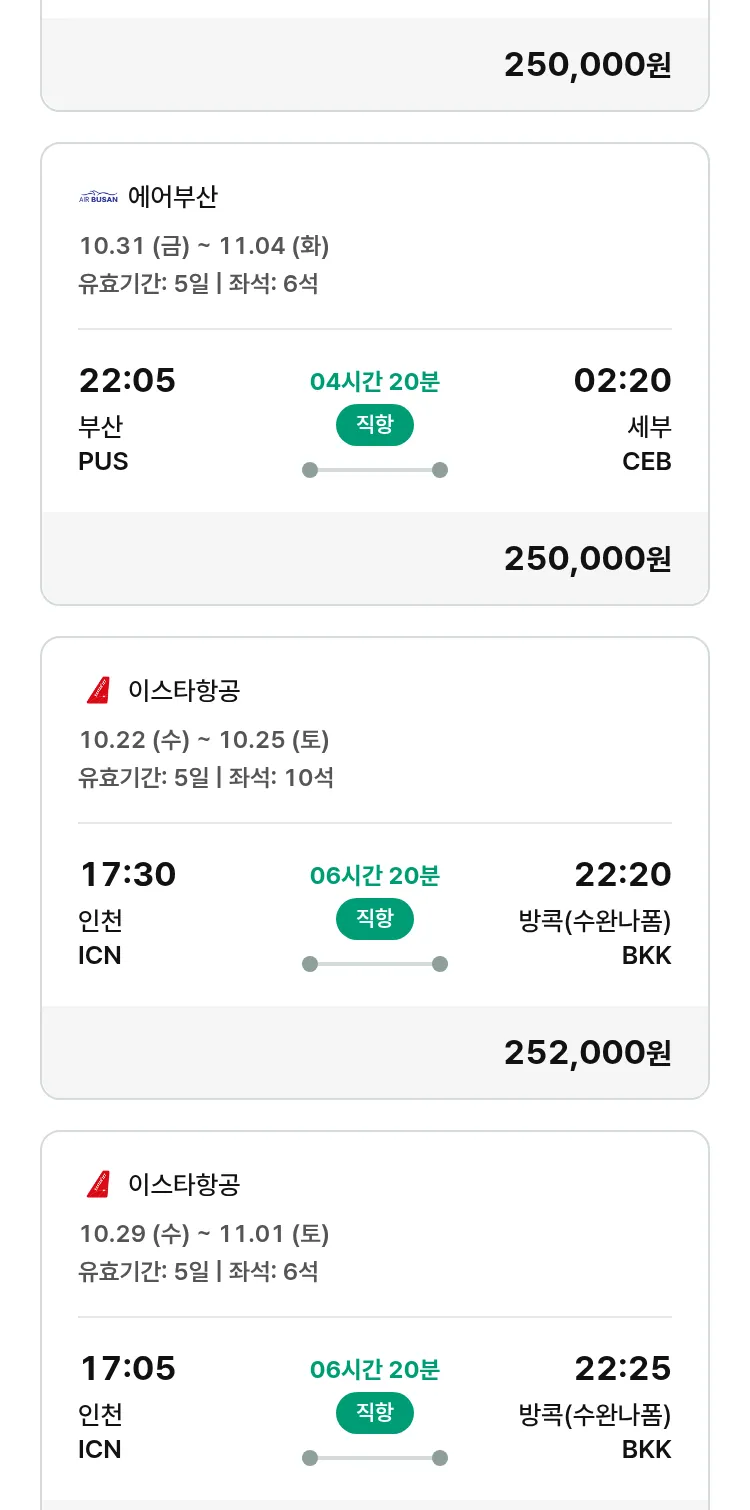This screenshot has width=750, height=1510.
Task: Click the 02:20 arrival time at Cebu
Action: point(622,381)
